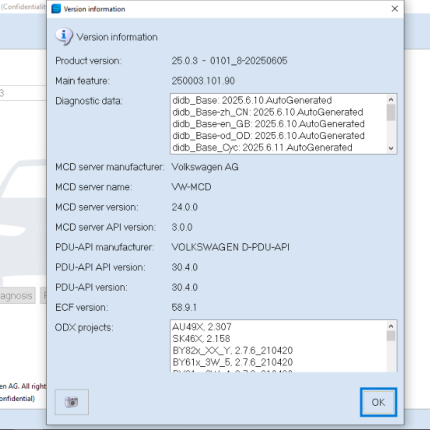
Task: Click Diagnostic data list scroll-down arrow
Action: [391, 148]
